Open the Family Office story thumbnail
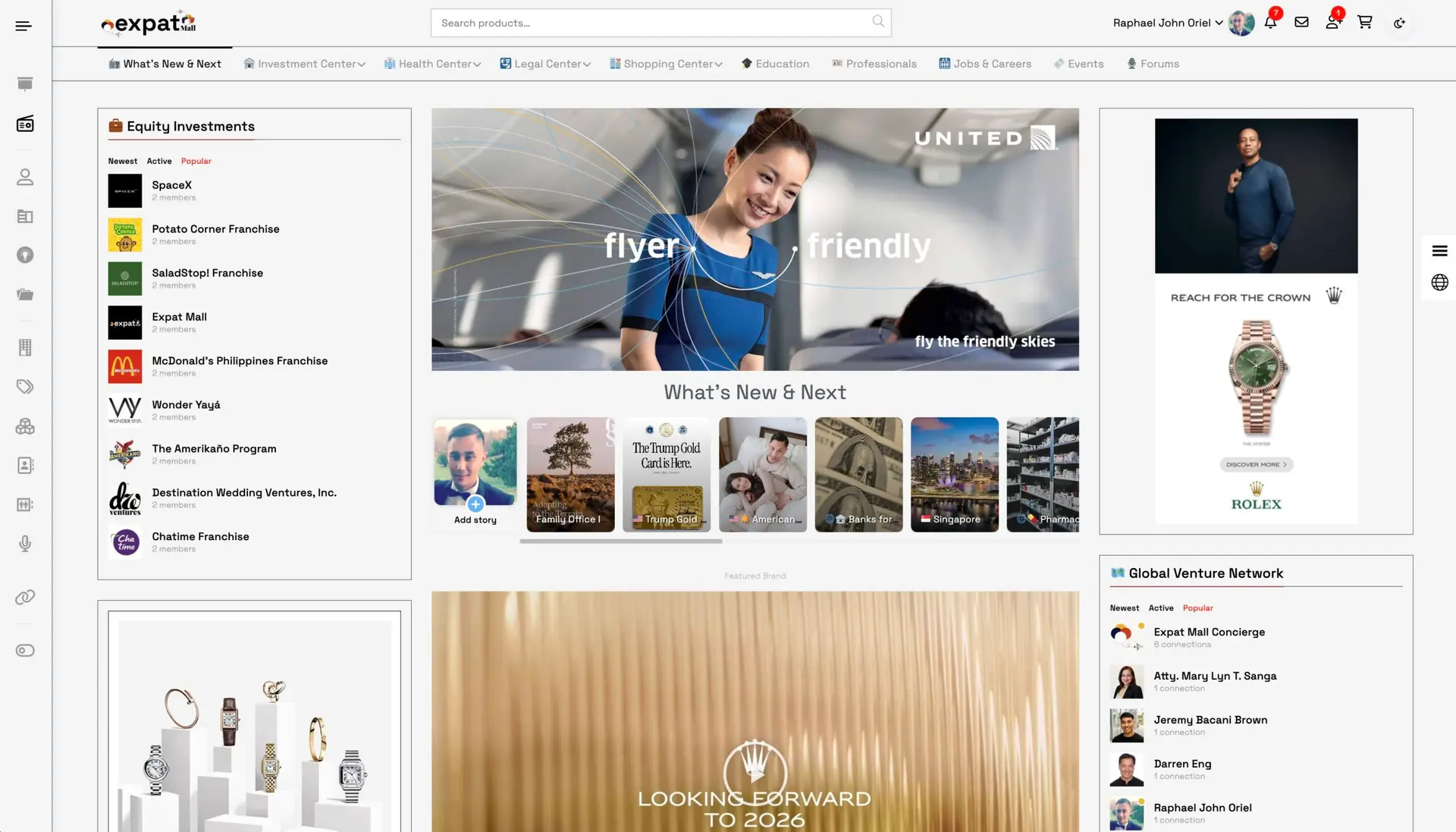Viewport: 1456px width, 832px height. click(x=571, y=474)
